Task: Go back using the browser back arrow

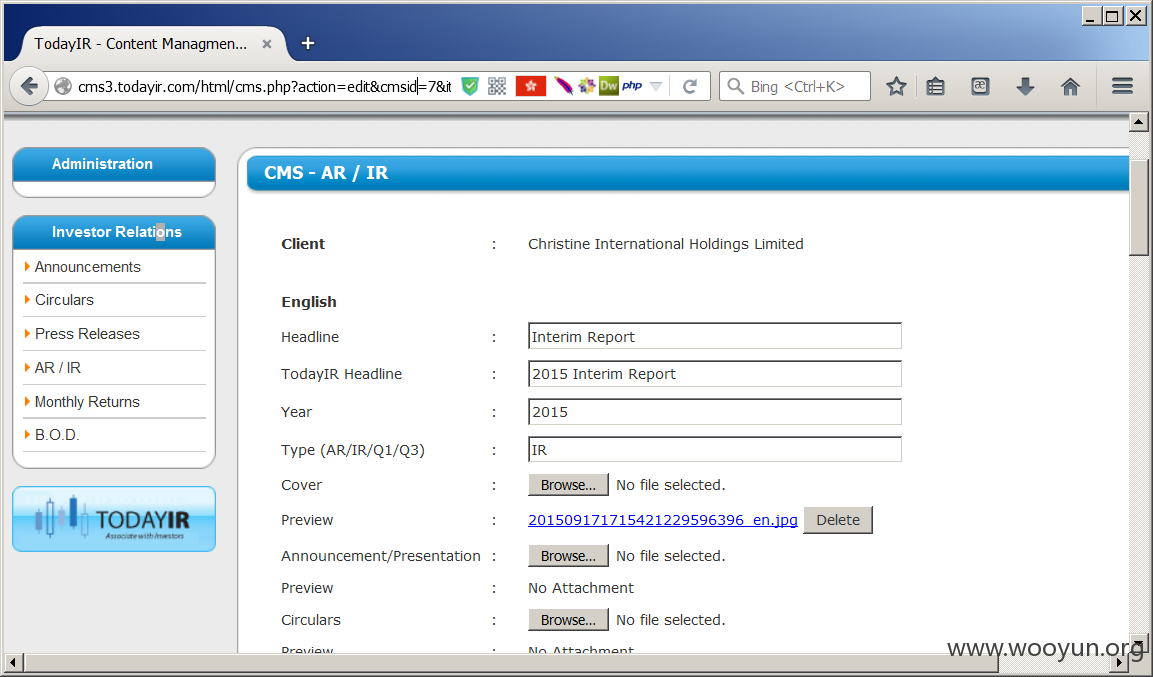Action: 29,87
